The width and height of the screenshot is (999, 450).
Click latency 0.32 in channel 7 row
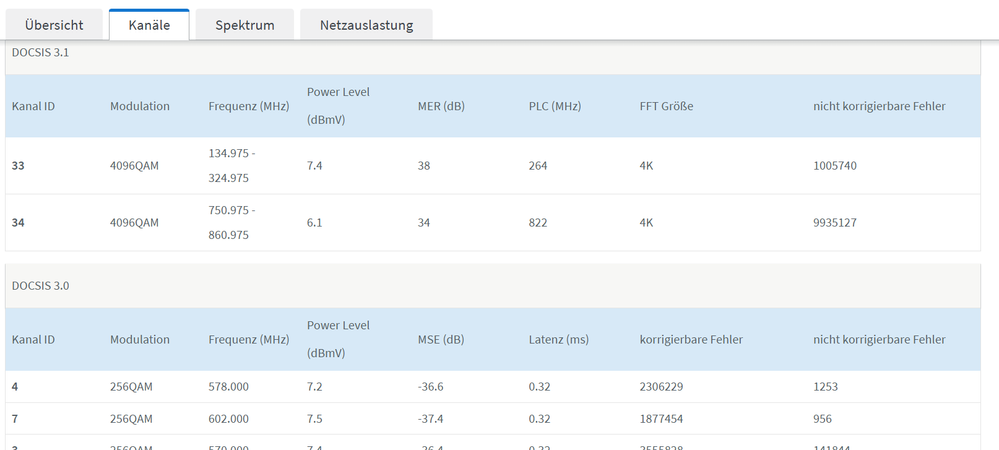(x=539, y=419)
